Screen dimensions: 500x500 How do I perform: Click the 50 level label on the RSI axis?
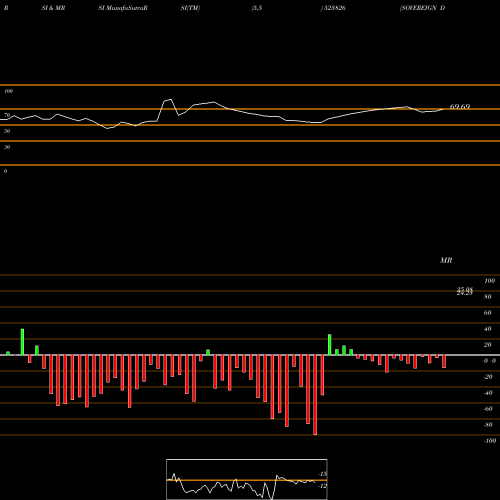(x=7, y=131)
